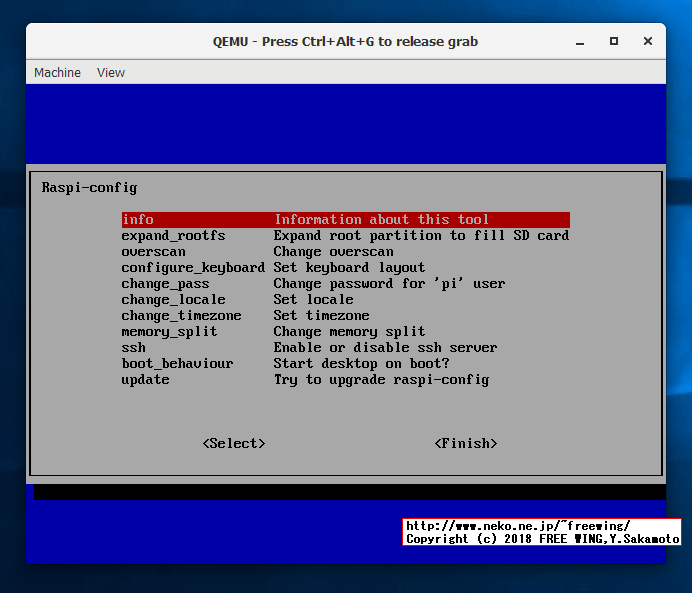The image size is (692, 593).
Task: Click 'Start desktop on boot?' description
Action: point(361,363)
